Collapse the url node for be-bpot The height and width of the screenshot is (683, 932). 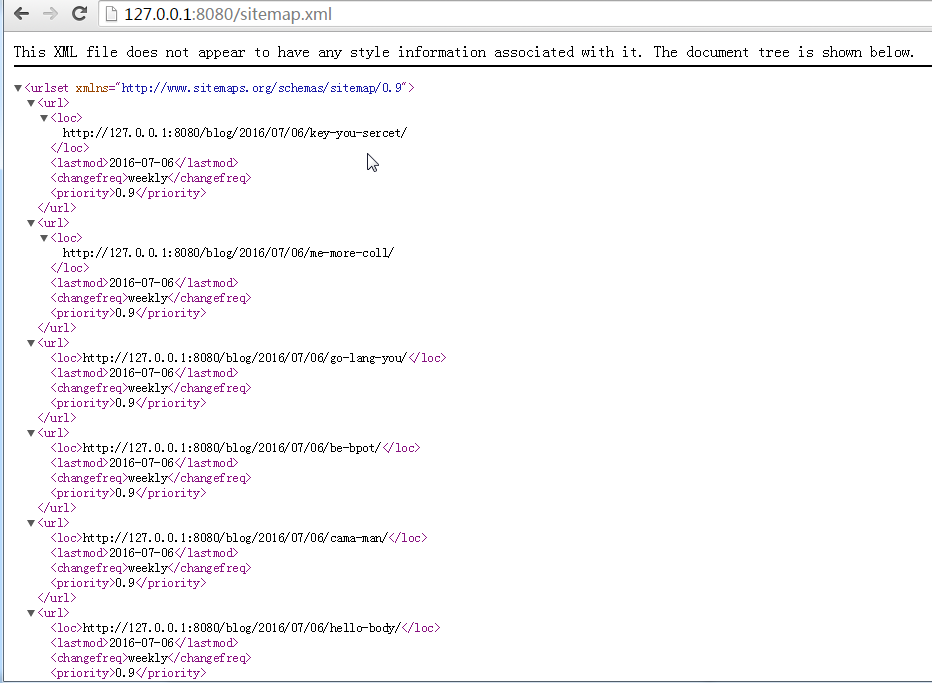(31, 433)
